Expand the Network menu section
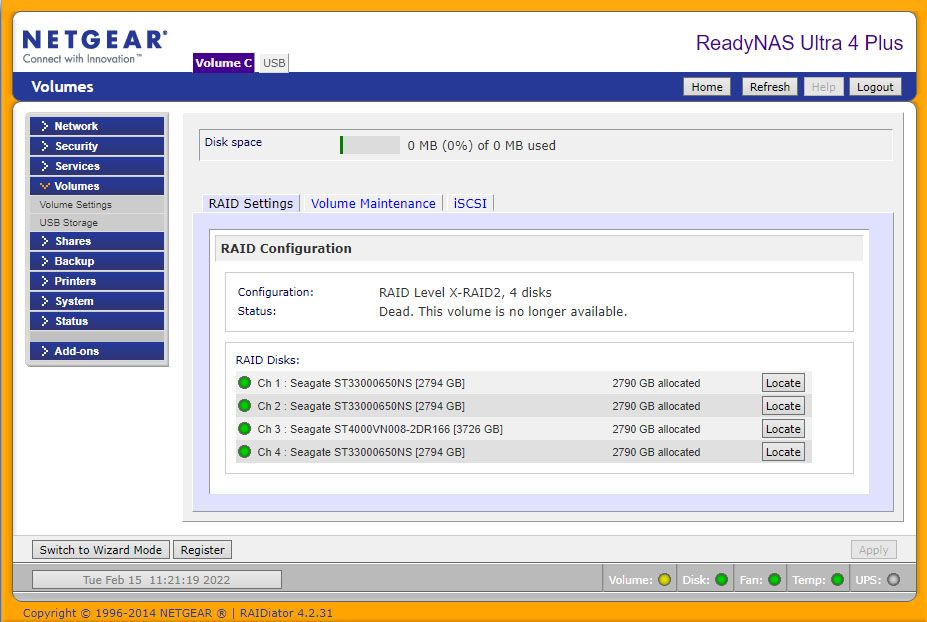Image resolution: width=927 pixels, height=622 pixels. (96, 126)
